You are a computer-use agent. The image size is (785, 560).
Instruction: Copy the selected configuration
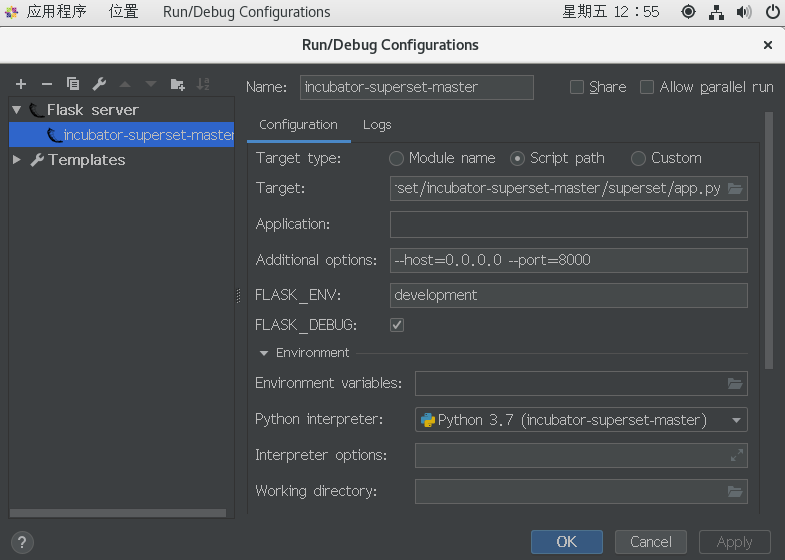tap(73, 84)
